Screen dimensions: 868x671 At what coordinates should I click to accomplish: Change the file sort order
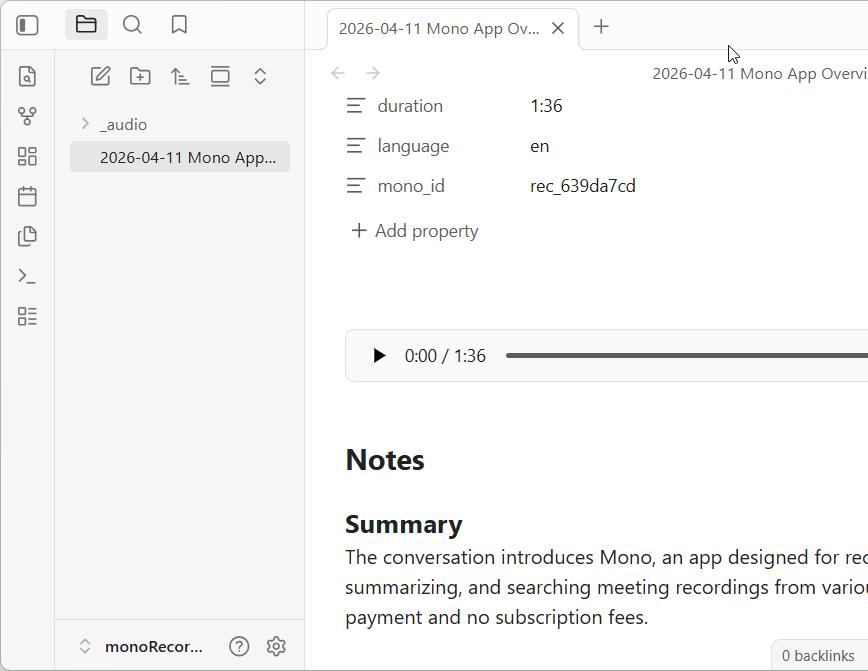point(180,75)
